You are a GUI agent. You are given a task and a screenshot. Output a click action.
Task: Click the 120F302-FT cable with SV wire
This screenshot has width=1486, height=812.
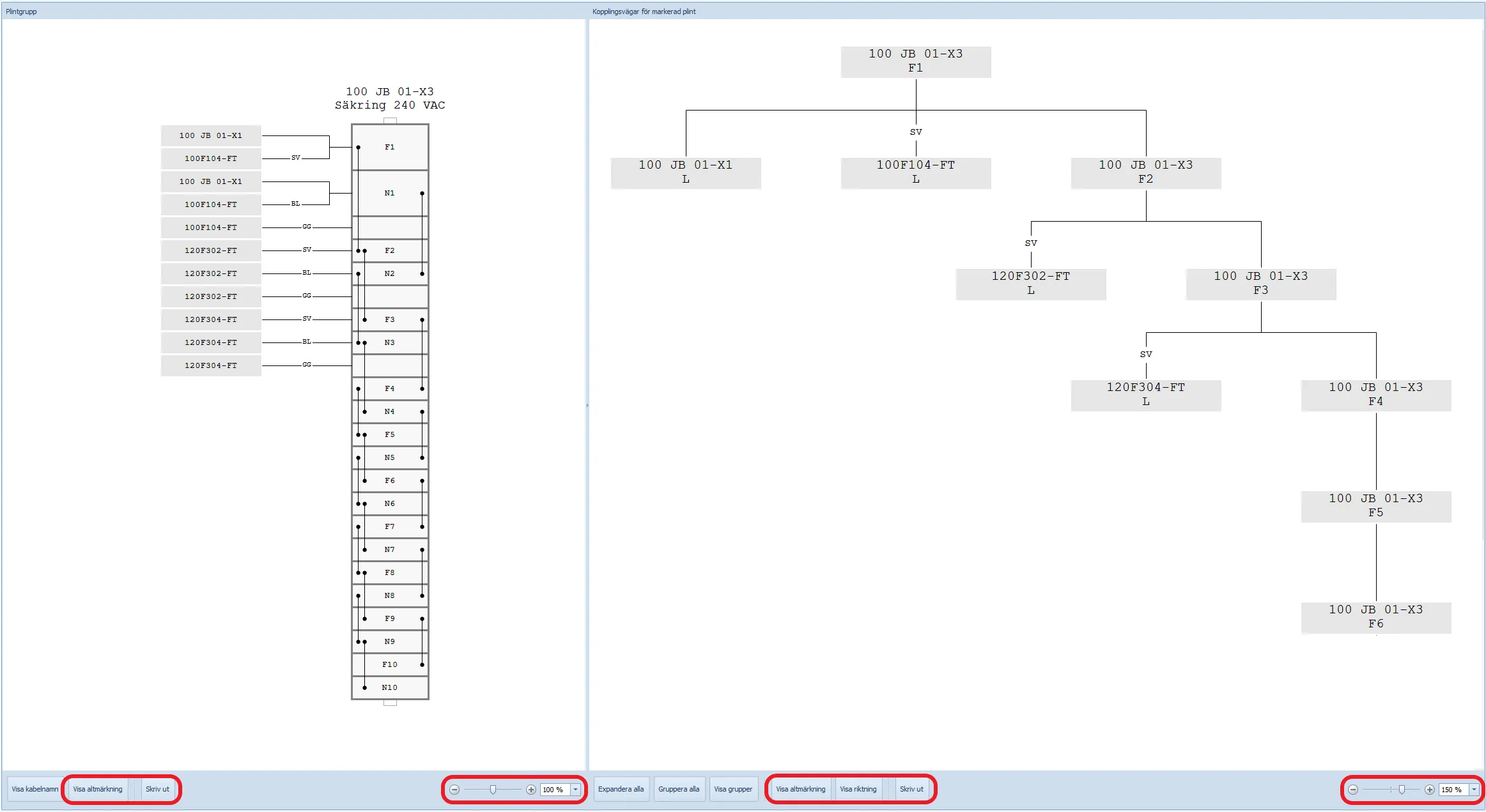tap(211, 250)
